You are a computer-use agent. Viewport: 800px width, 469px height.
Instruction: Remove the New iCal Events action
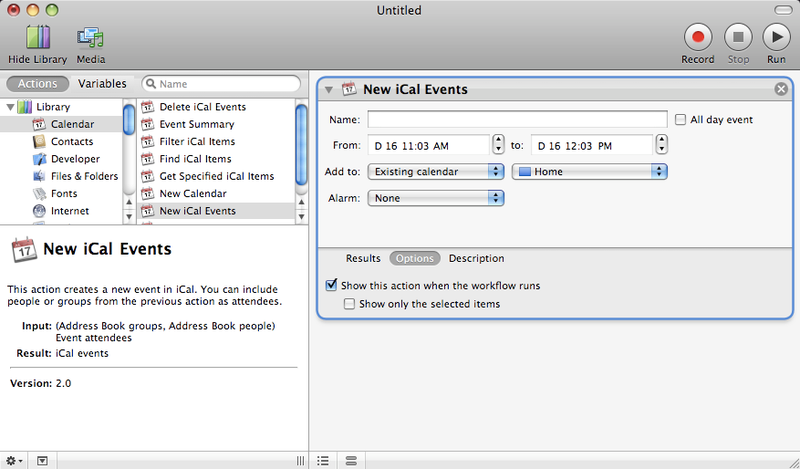tap(781, 89)
